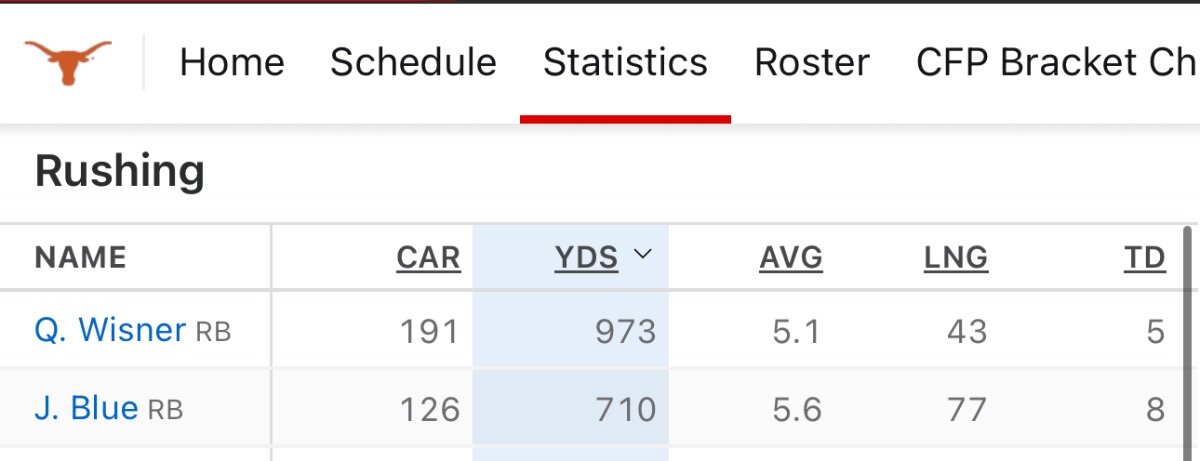Click the Rushing section heading
Image resolution: width=1200 pixels, height=461 pixels.
(x=120, y=172)
